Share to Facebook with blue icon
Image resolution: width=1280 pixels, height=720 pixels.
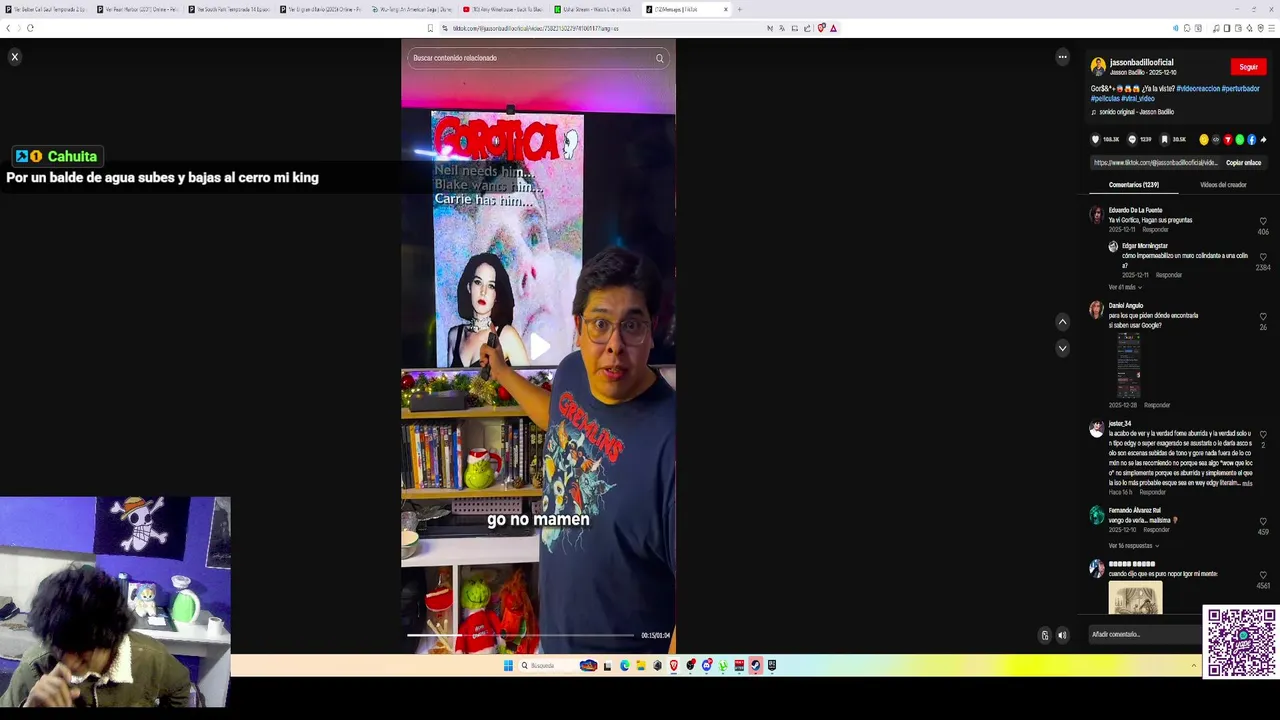[x=1251, y=140]
